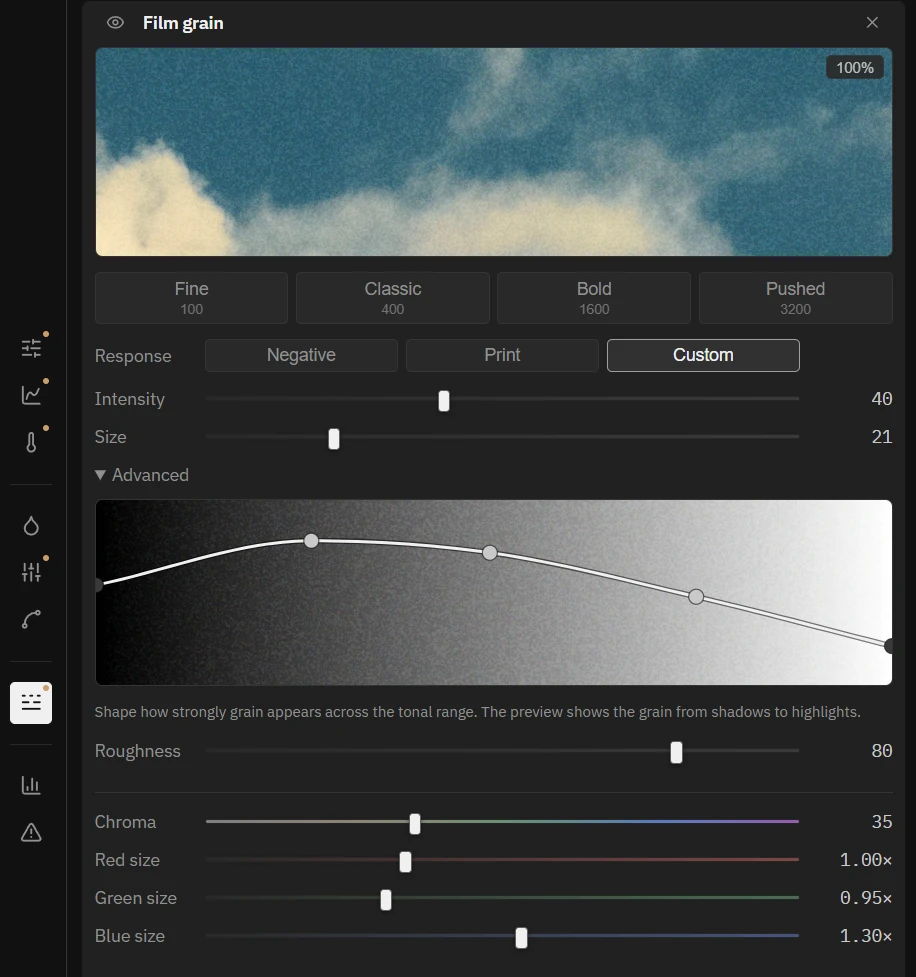Select the path curve tool icon
916x977 pixels.
[x=31, y=619]
